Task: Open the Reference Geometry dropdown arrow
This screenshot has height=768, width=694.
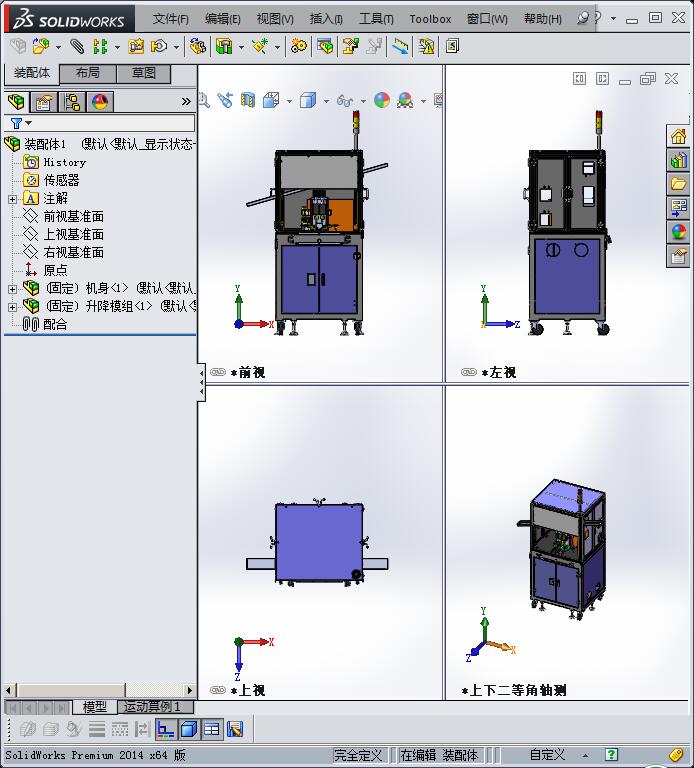Action: [277, 48]
